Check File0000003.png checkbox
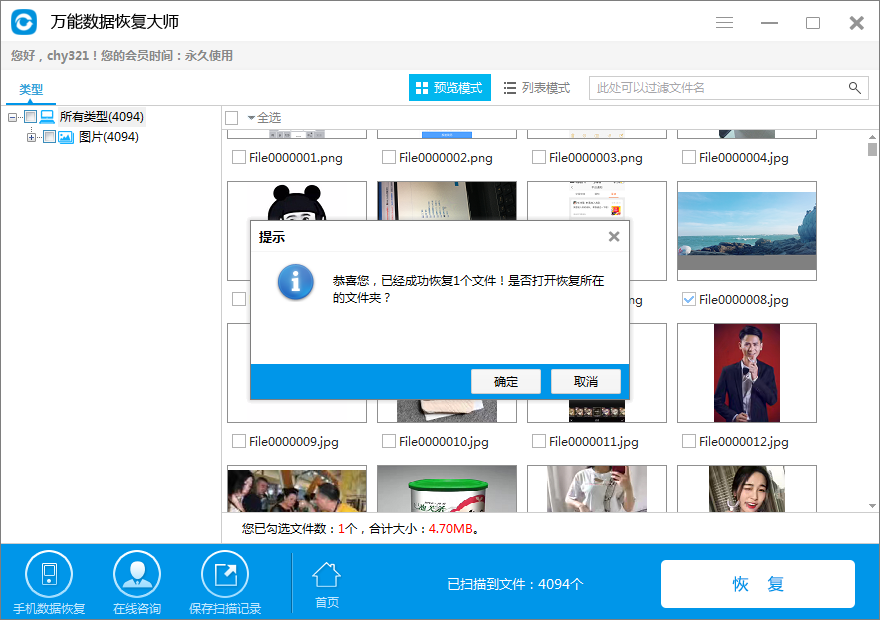 coord(539,157)
